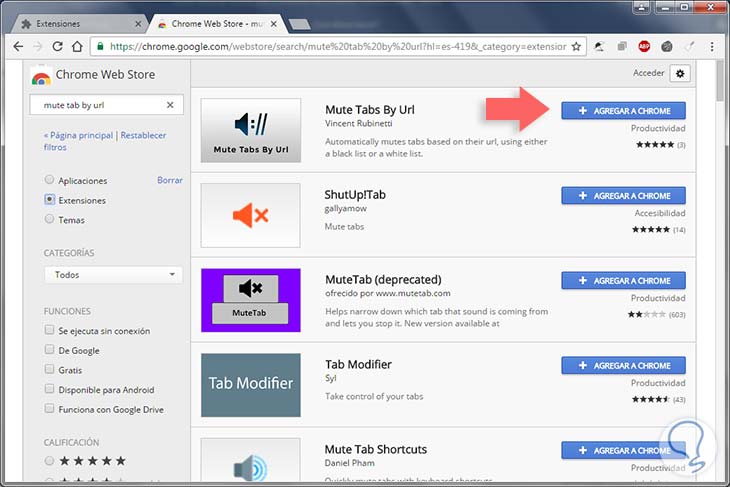
Task: Click Restablecer filtros link
Action: coord(105,141)
